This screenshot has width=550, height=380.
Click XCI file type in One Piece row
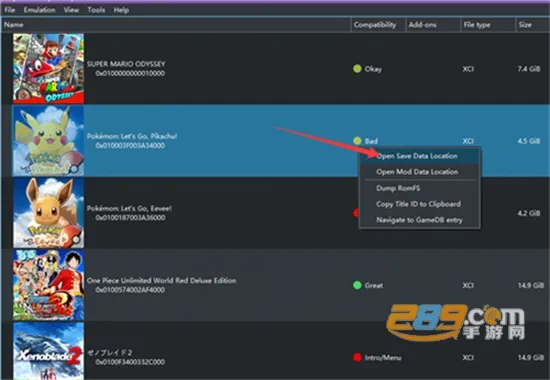coord(468,285)
